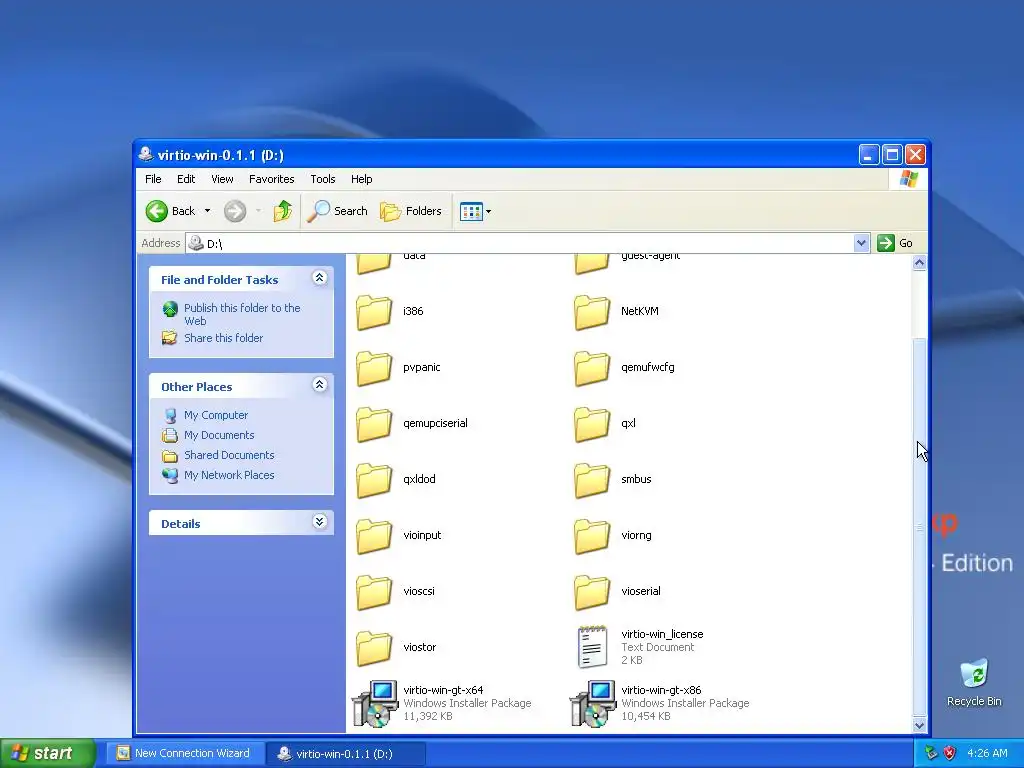The height and width of the screenshot is (768, 1024).
Task: Click the network connection tray icon
Action: point(931,753)
